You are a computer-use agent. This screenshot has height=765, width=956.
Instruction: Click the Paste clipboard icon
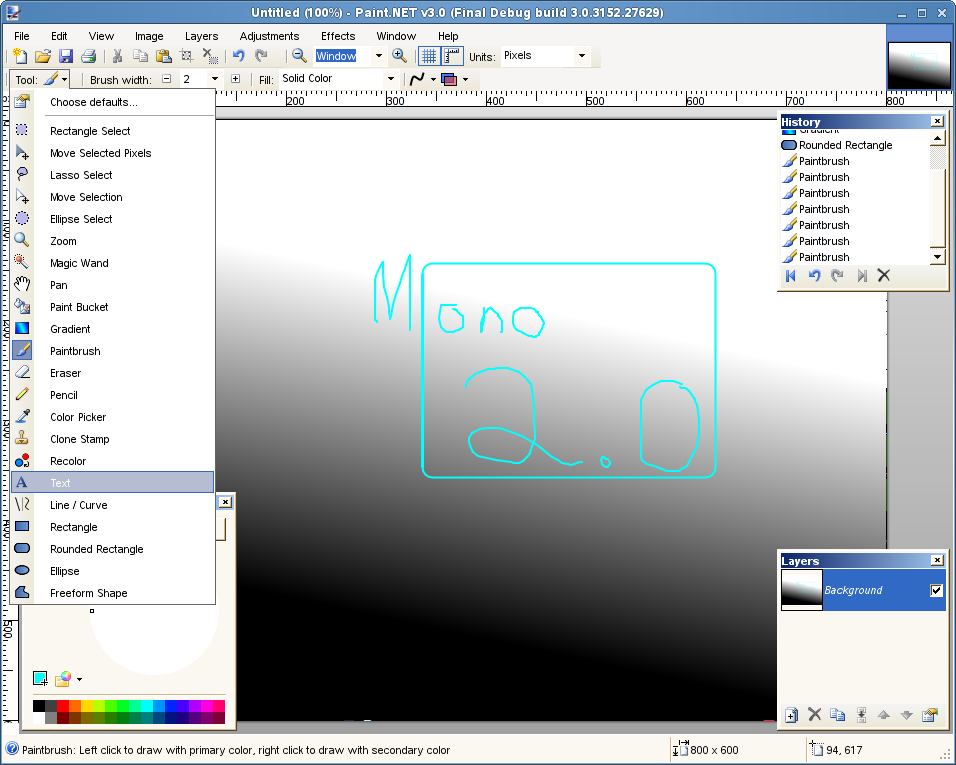(x=163, y=56)
